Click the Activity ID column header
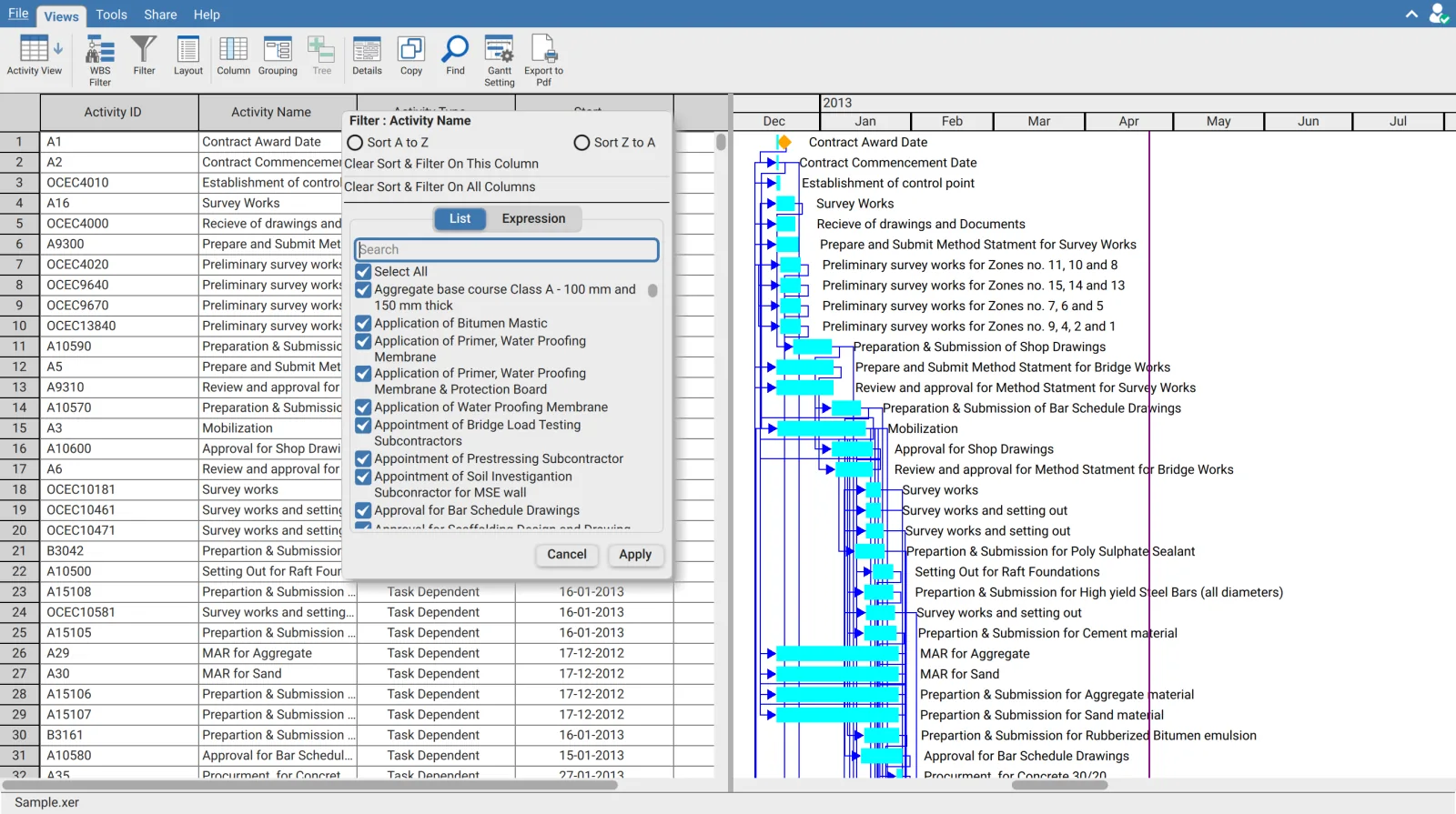The width and height of the screenshot is (1456, 814). [x=119, y=113]
